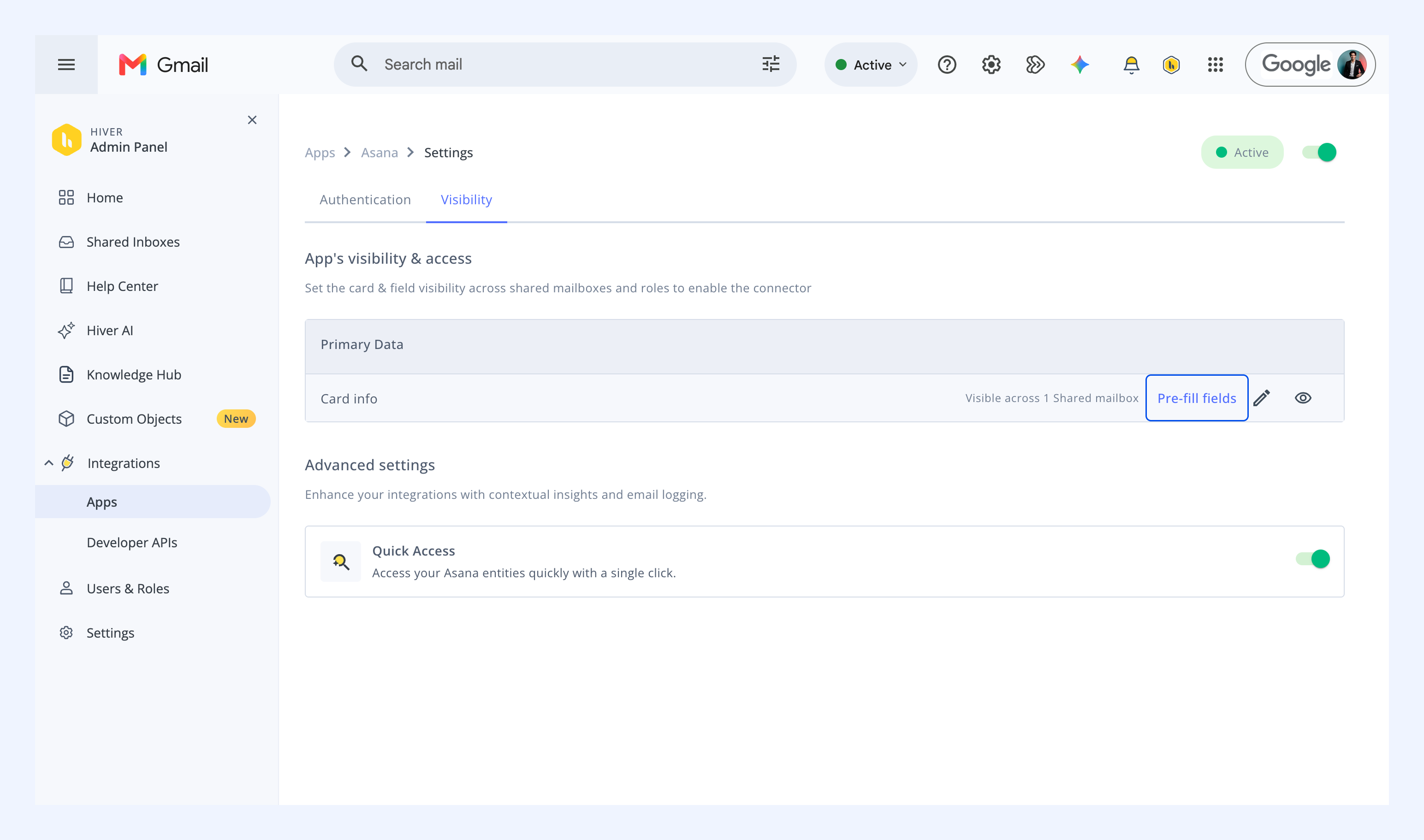The width and height of the screenshot is (1424, 840).
Task: Disable the Asana app Active toggle
Action: point(1319,152)
